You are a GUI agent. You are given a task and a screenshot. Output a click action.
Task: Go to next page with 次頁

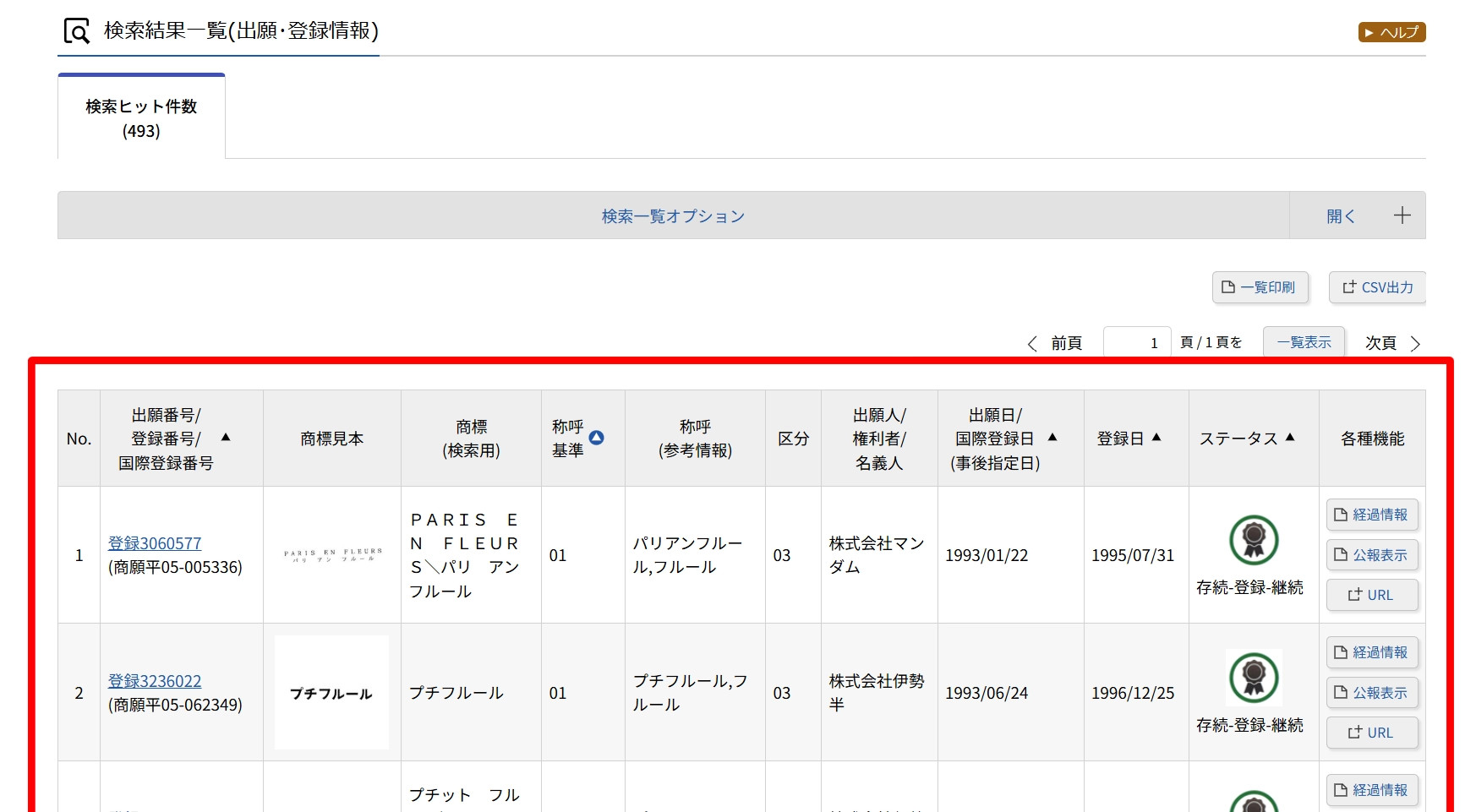pos(1392,343)
